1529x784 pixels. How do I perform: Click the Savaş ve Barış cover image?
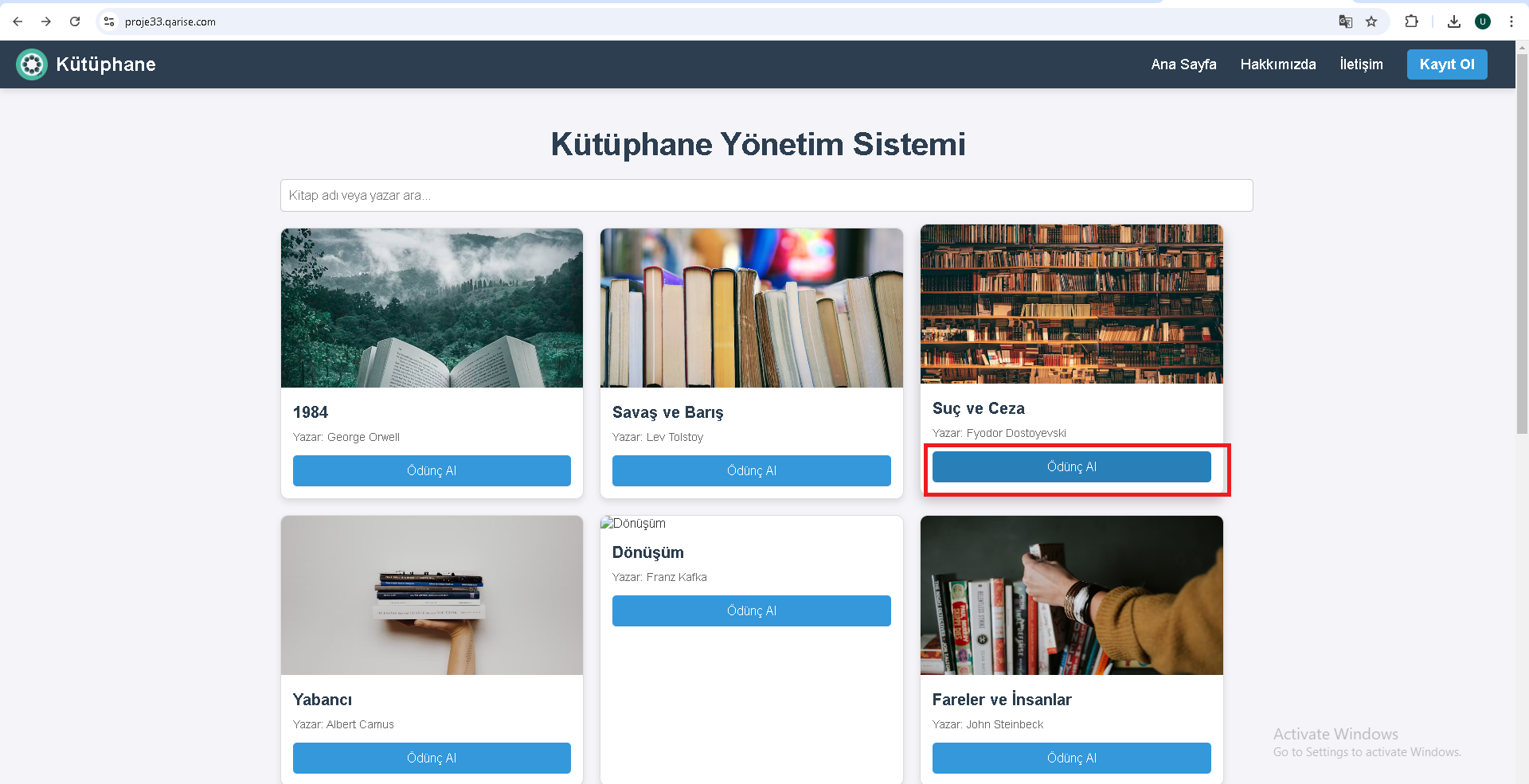click(751, 308)
